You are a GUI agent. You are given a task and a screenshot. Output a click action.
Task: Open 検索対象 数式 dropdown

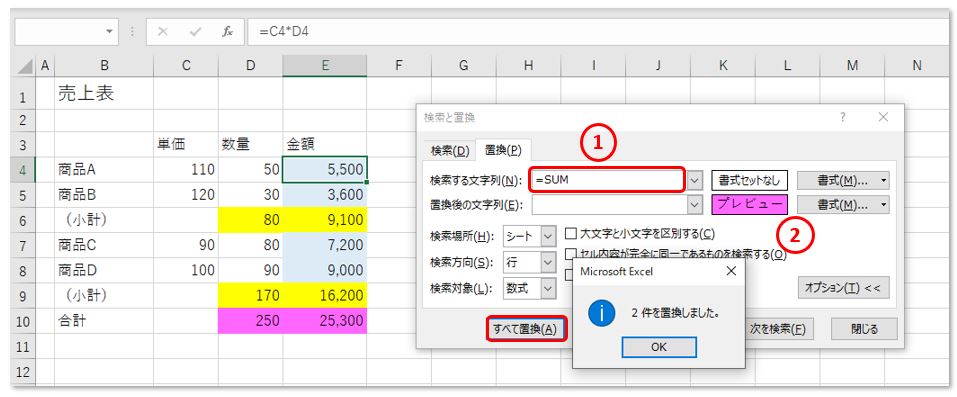point(549,288)
